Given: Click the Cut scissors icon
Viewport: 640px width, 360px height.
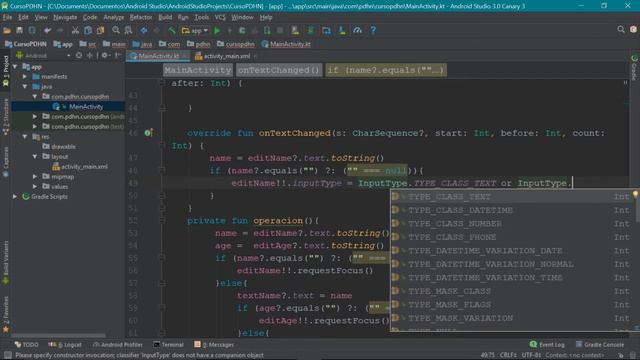Looking at the screenshot, I should click(x=75, y=31).
